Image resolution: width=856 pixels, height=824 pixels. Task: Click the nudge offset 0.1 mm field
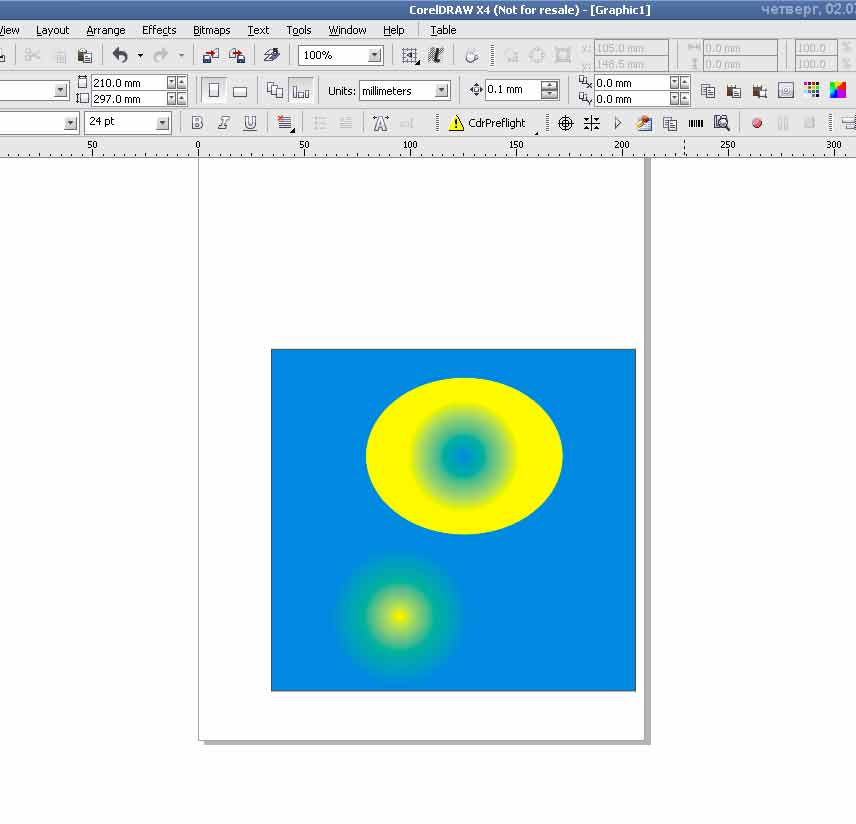[513, 90]
